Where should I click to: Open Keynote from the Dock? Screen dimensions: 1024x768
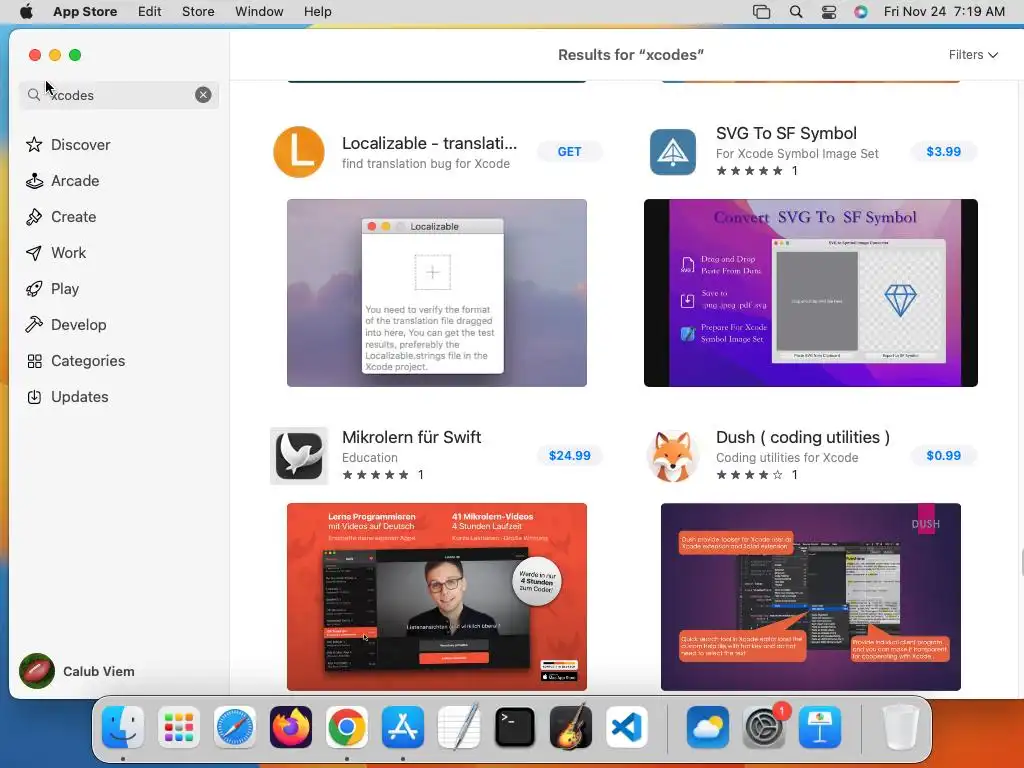pyautogui.click(x=820, y=727)
